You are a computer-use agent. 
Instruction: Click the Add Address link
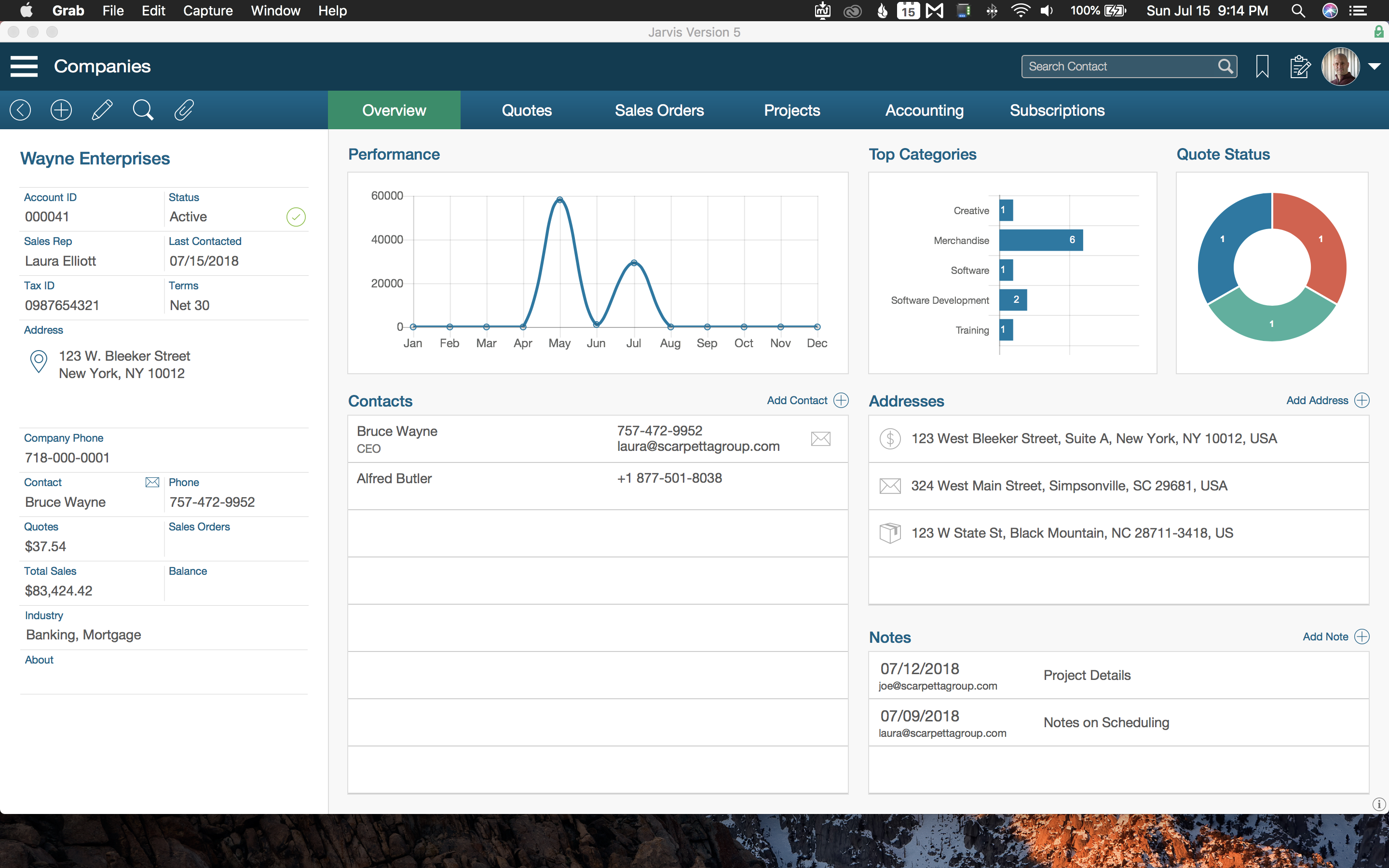[x=1317, y=401]
